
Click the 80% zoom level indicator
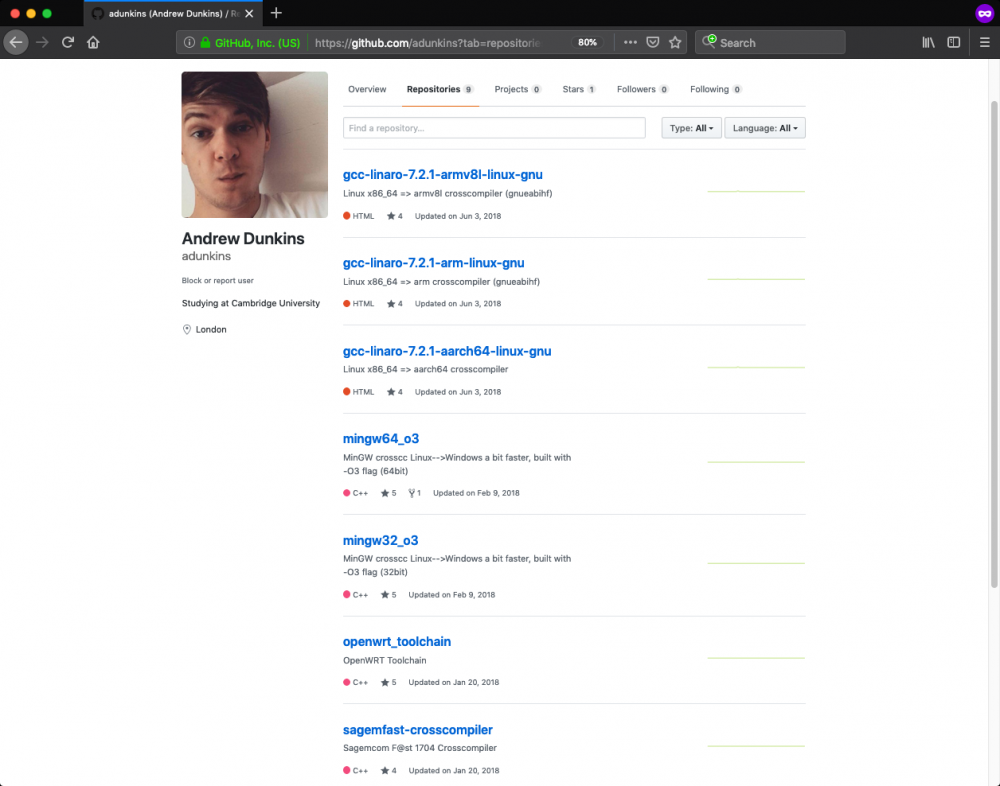click(x=587, y=43)
